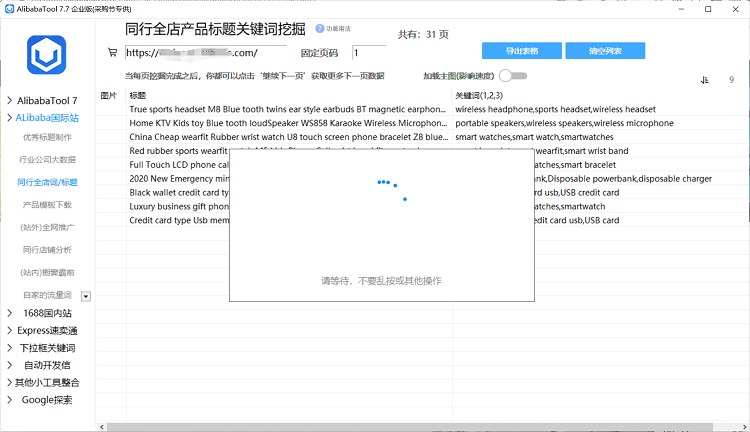
Task: Collapse the ALibaba国际站 section
Action: click(x=10, y=117)
